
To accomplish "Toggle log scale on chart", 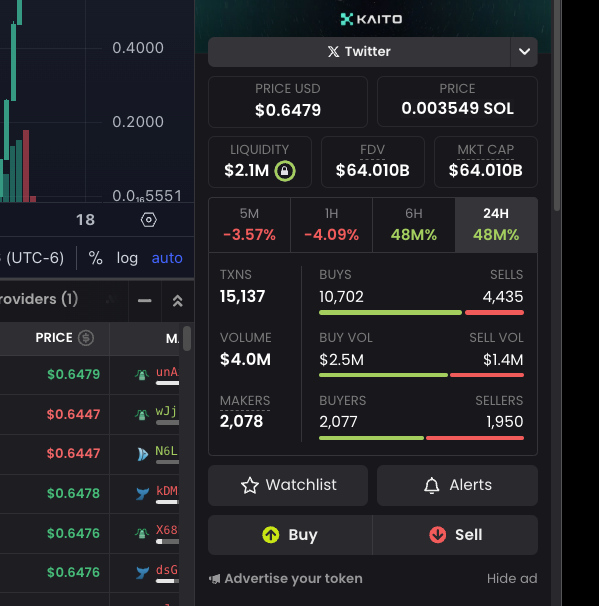I will [x=127, y=258].
